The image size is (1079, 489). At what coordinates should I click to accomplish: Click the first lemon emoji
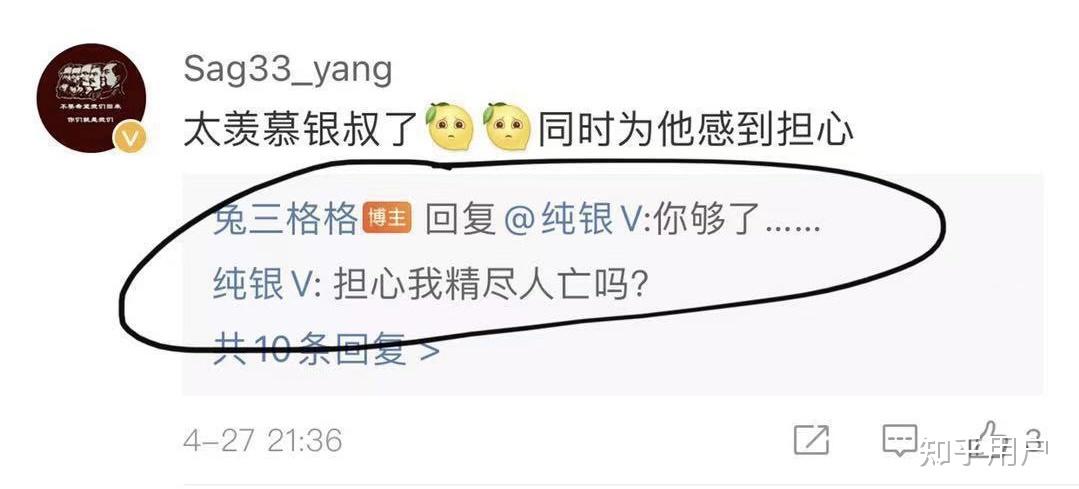coord(449,127)
